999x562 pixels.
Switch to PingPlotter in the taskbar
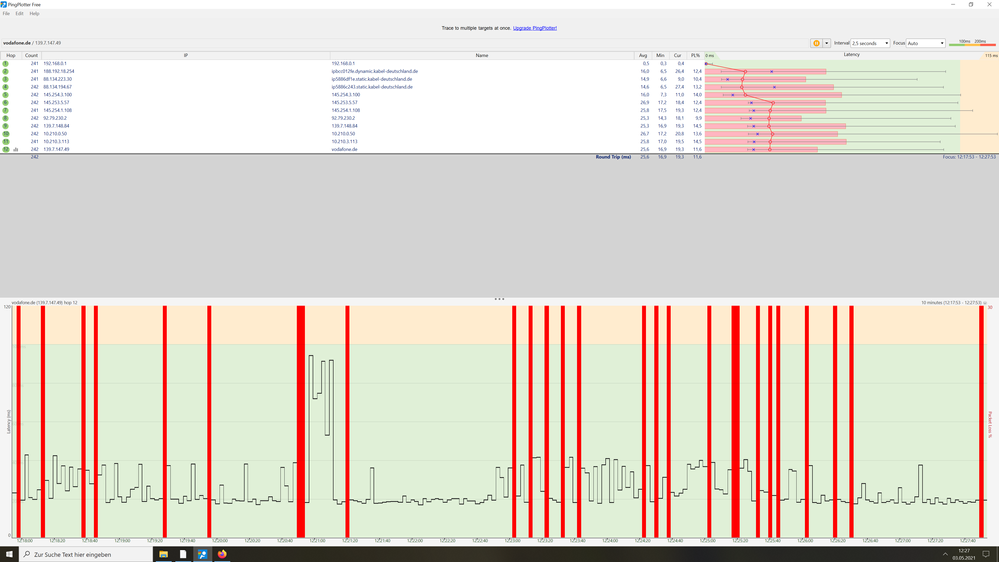click(203, 554)
